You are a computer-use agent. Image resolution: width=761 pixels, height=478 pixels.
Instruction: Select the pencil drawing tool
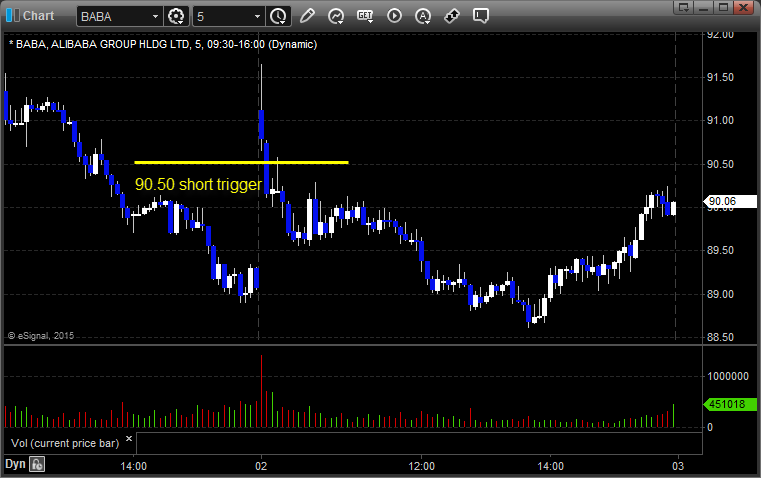(x=307, y=16)
